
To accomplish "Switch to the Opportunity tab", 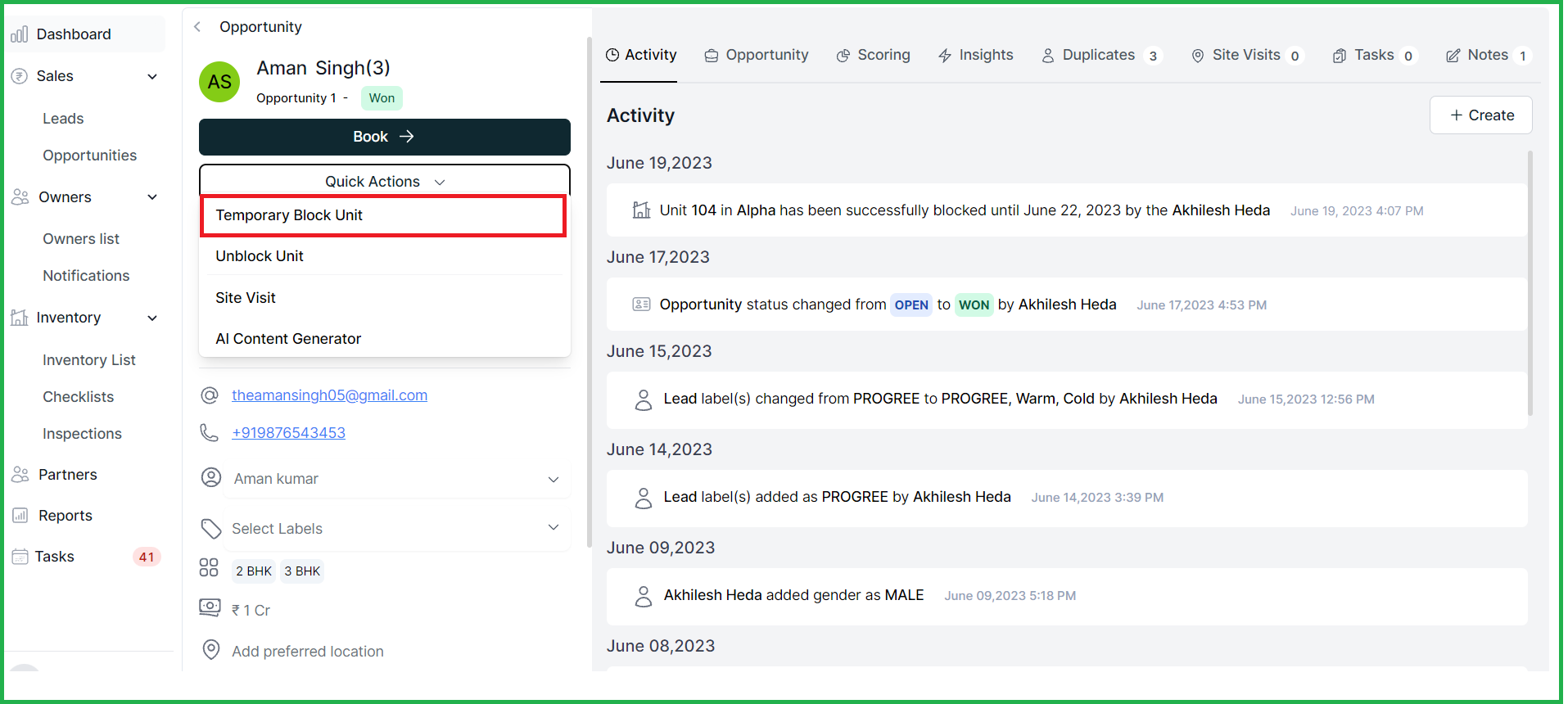I will point(757,55).
